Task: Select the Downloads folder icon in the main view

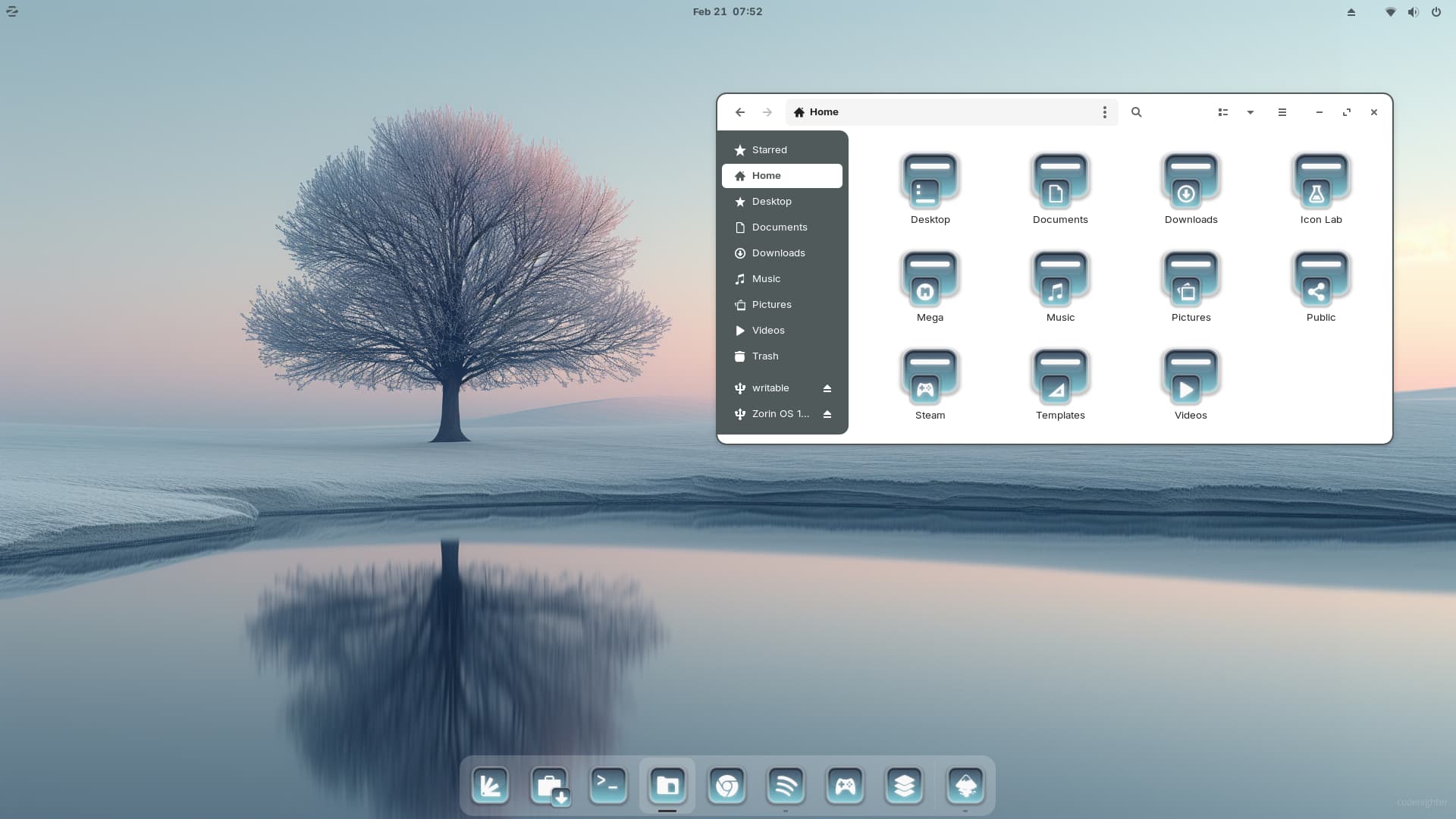Action: point(1191,180)
